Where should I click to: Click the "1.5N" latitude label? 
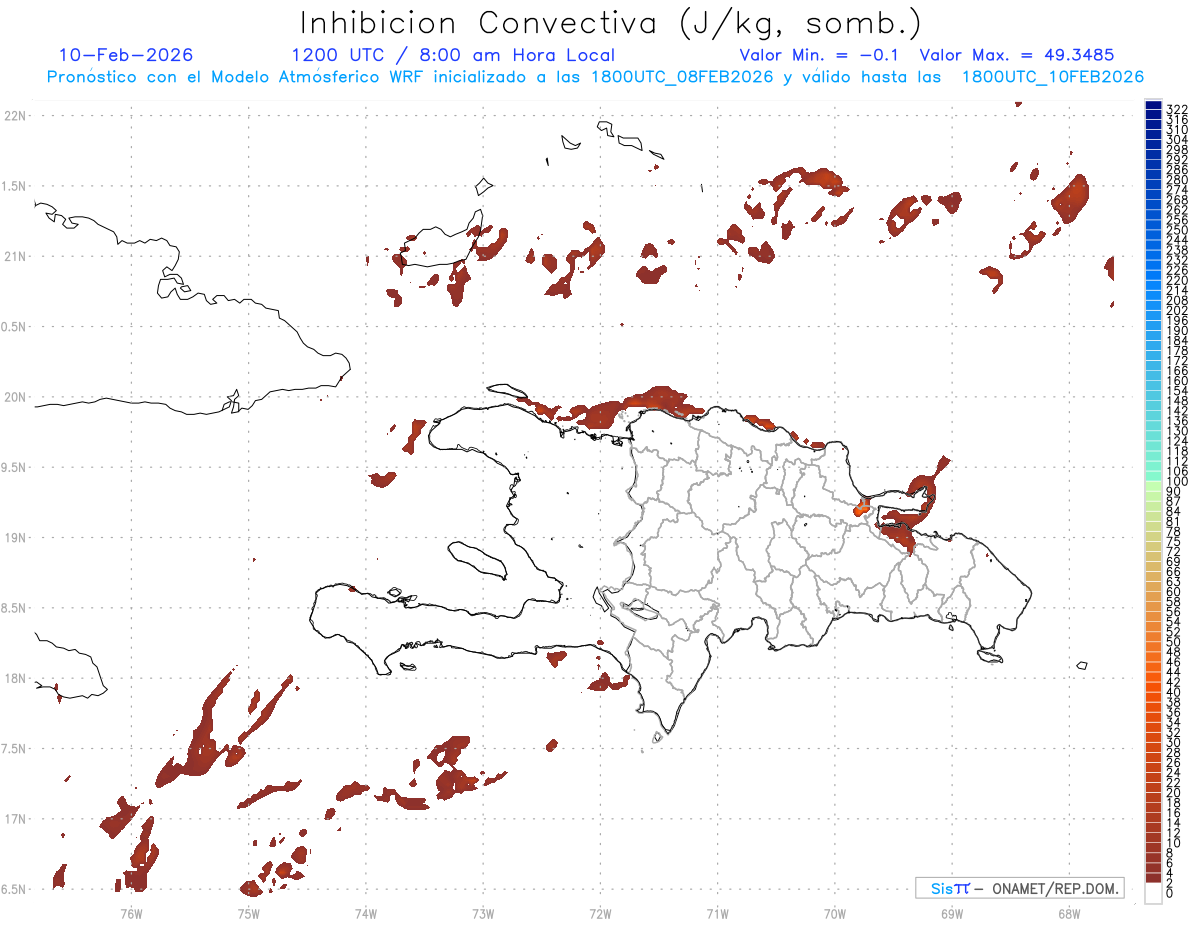click(14, 187)
